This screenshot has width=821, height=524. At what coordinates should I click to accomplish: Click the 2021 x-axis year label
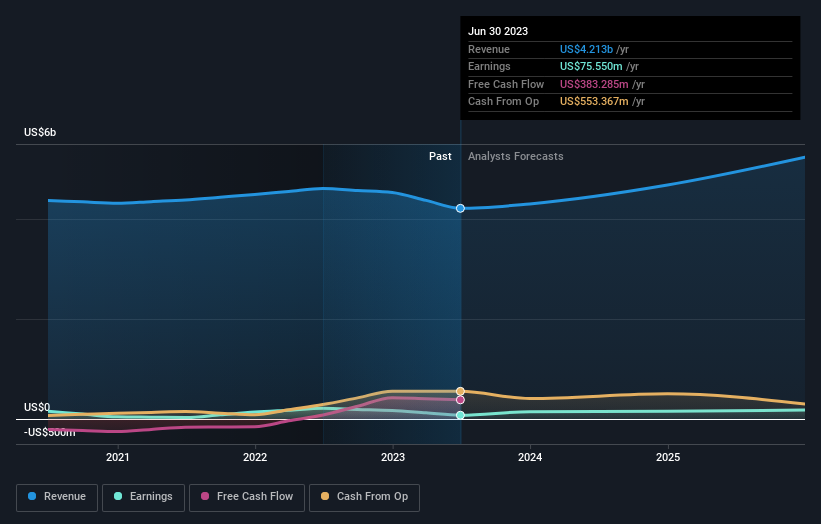[x=118, y=458]
